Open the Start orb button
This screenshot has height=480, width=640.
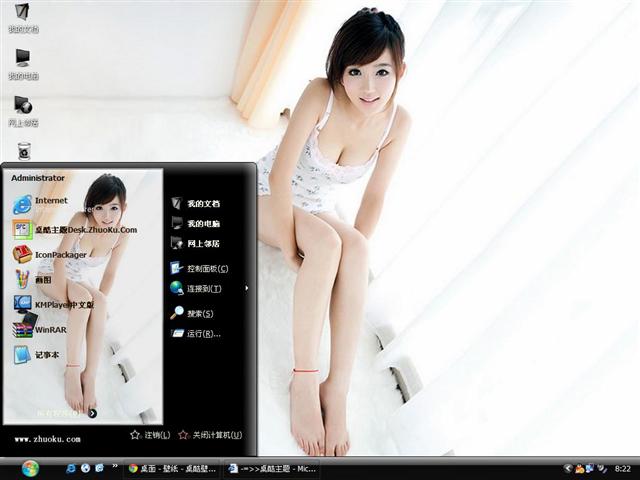[30, 469]
